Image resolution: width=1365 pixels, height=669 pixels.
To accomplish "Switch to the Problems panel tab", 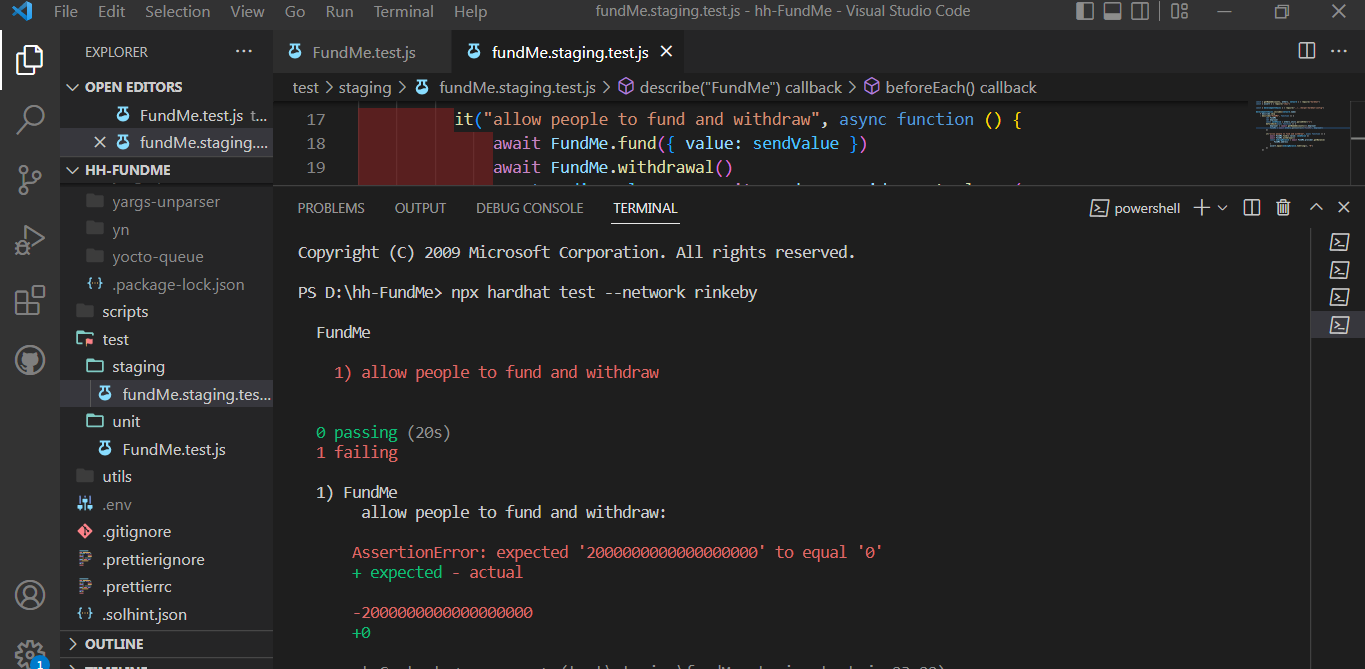I will click(x=331, y=208).
